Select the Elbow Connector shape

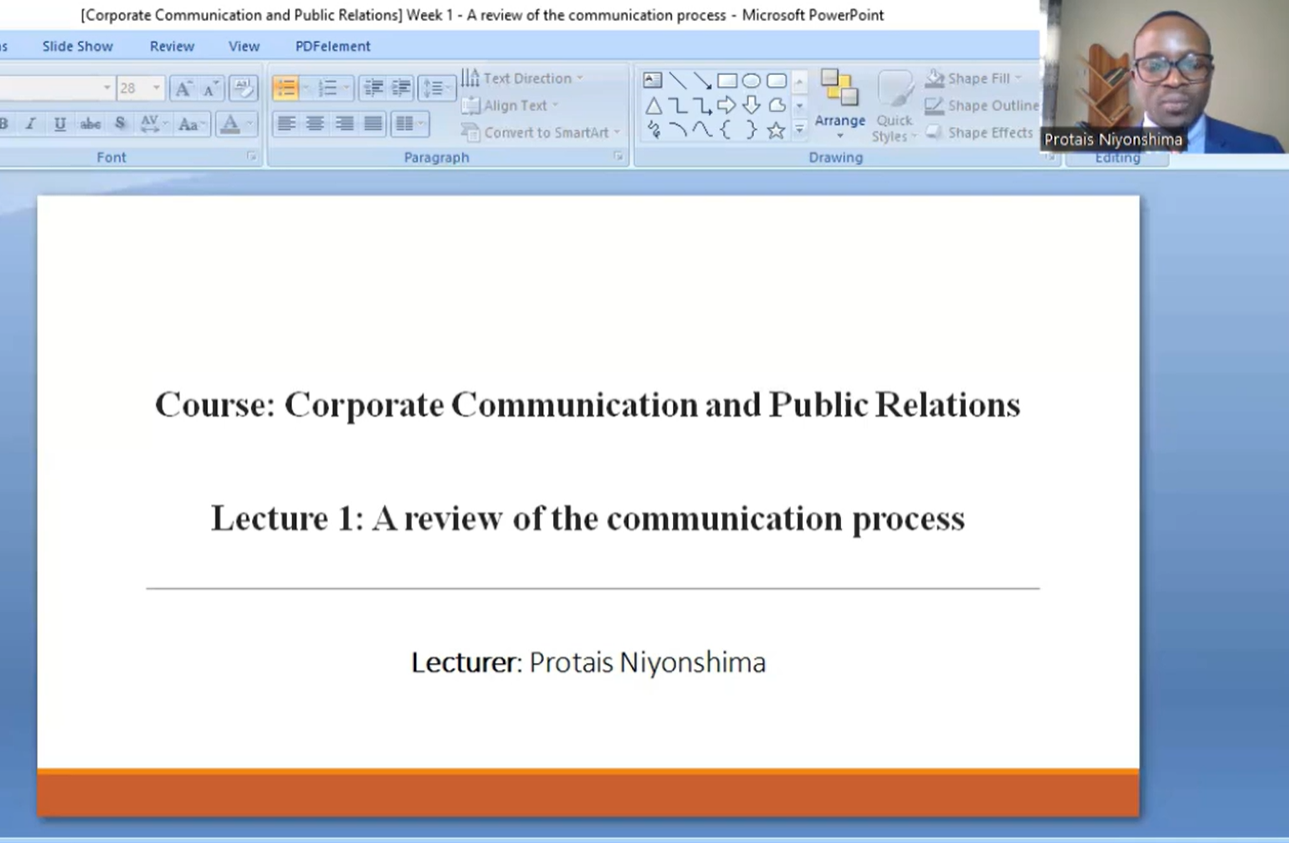(677, 105)
